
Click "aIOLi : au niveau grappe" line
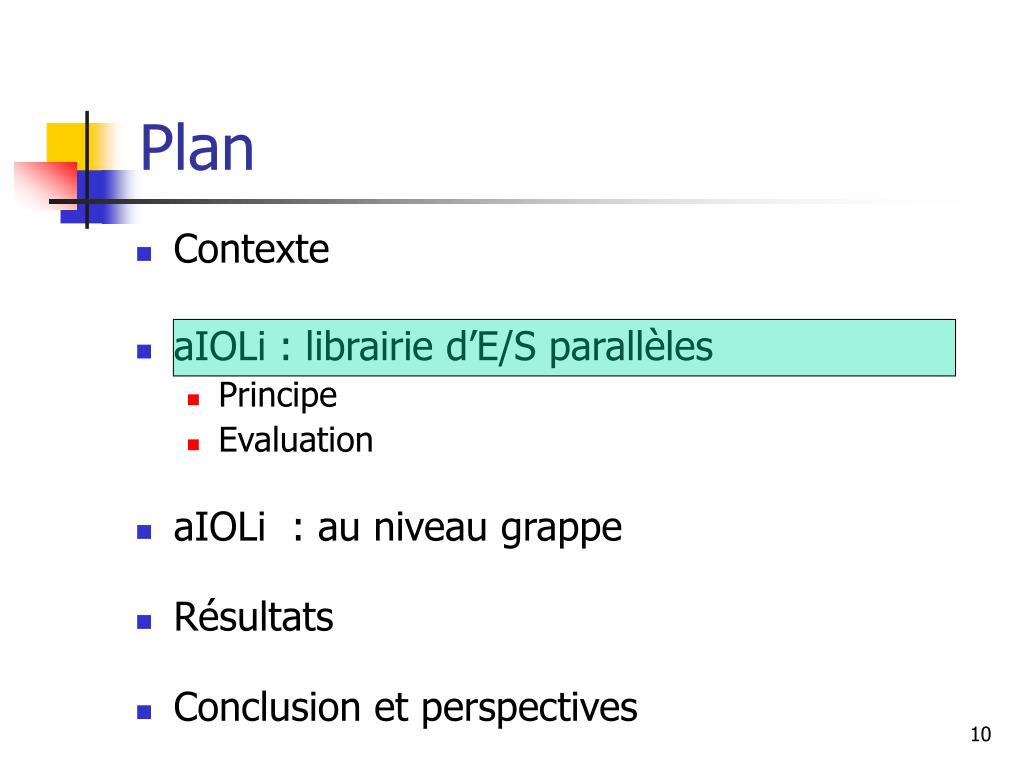click(398, 528)
